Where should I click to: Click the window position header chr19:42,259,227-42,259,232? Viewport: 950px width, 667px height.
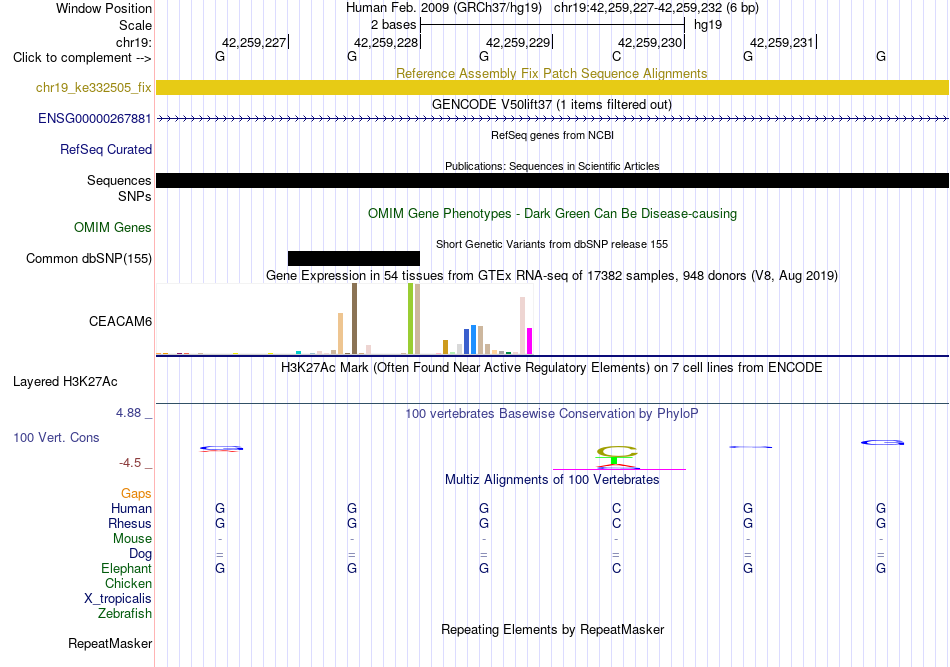(656, 8)
